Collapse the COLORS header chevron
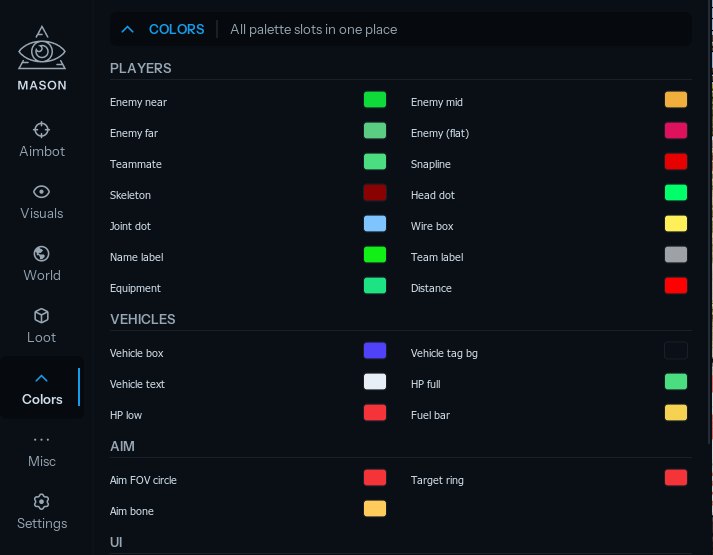Viewport: 713px width, 555px height. pos(127,30)
